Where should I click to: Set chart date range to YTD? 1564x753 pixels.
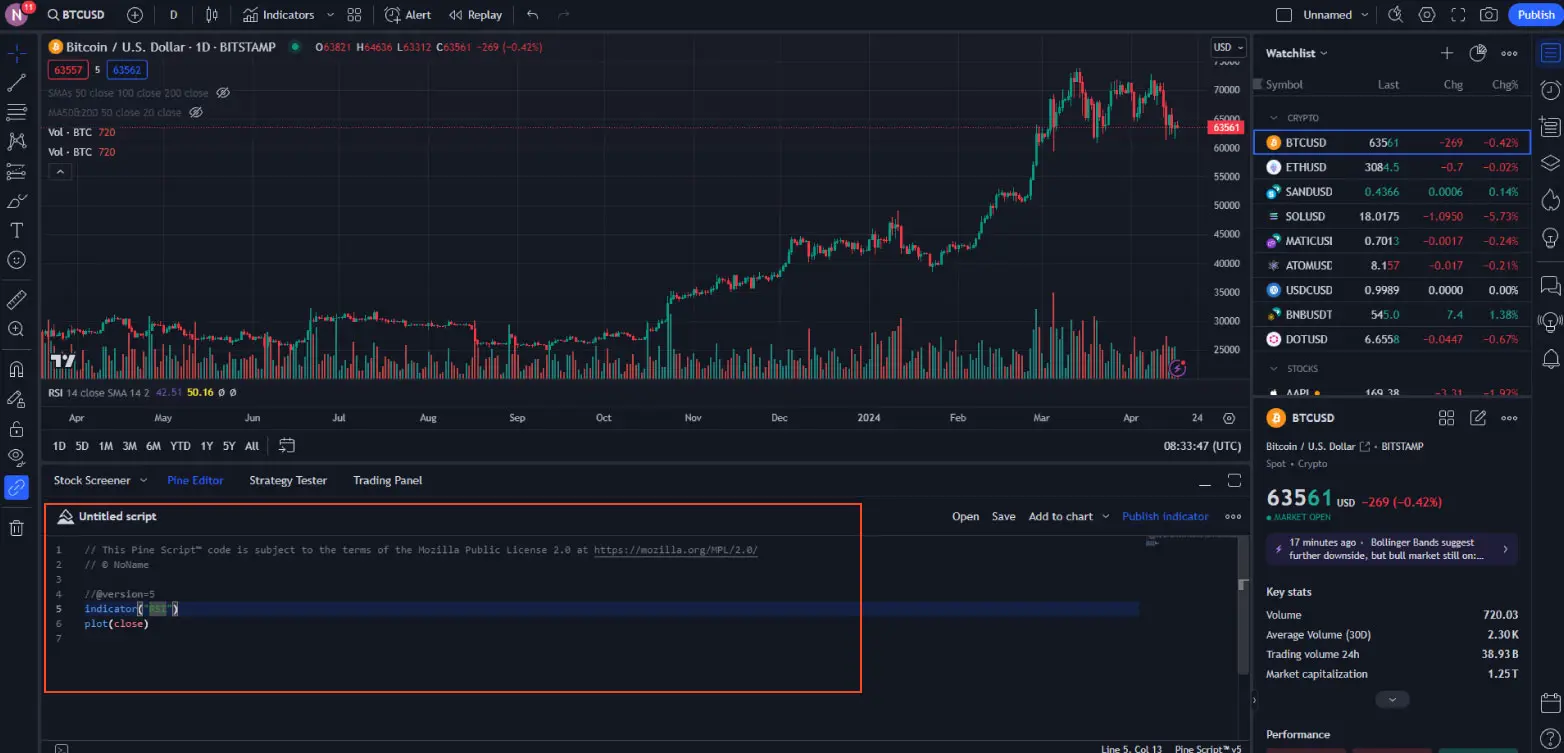point(180,446)
